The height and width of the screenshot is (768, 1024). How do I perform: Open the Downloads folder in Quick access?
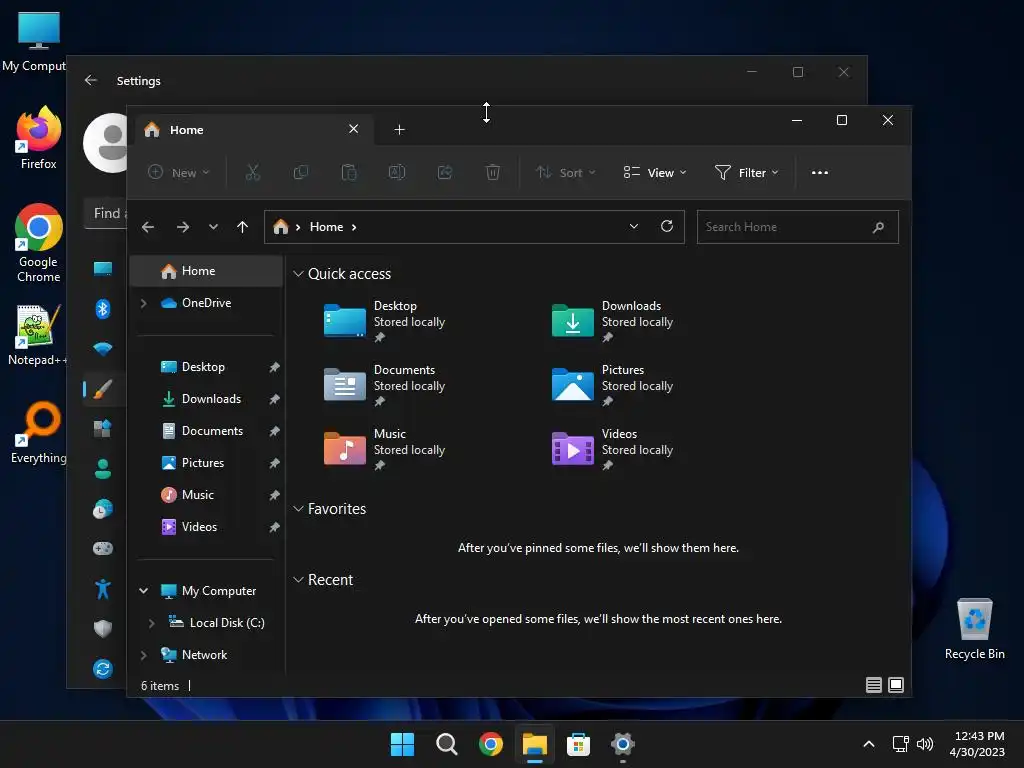coord(613,321)
